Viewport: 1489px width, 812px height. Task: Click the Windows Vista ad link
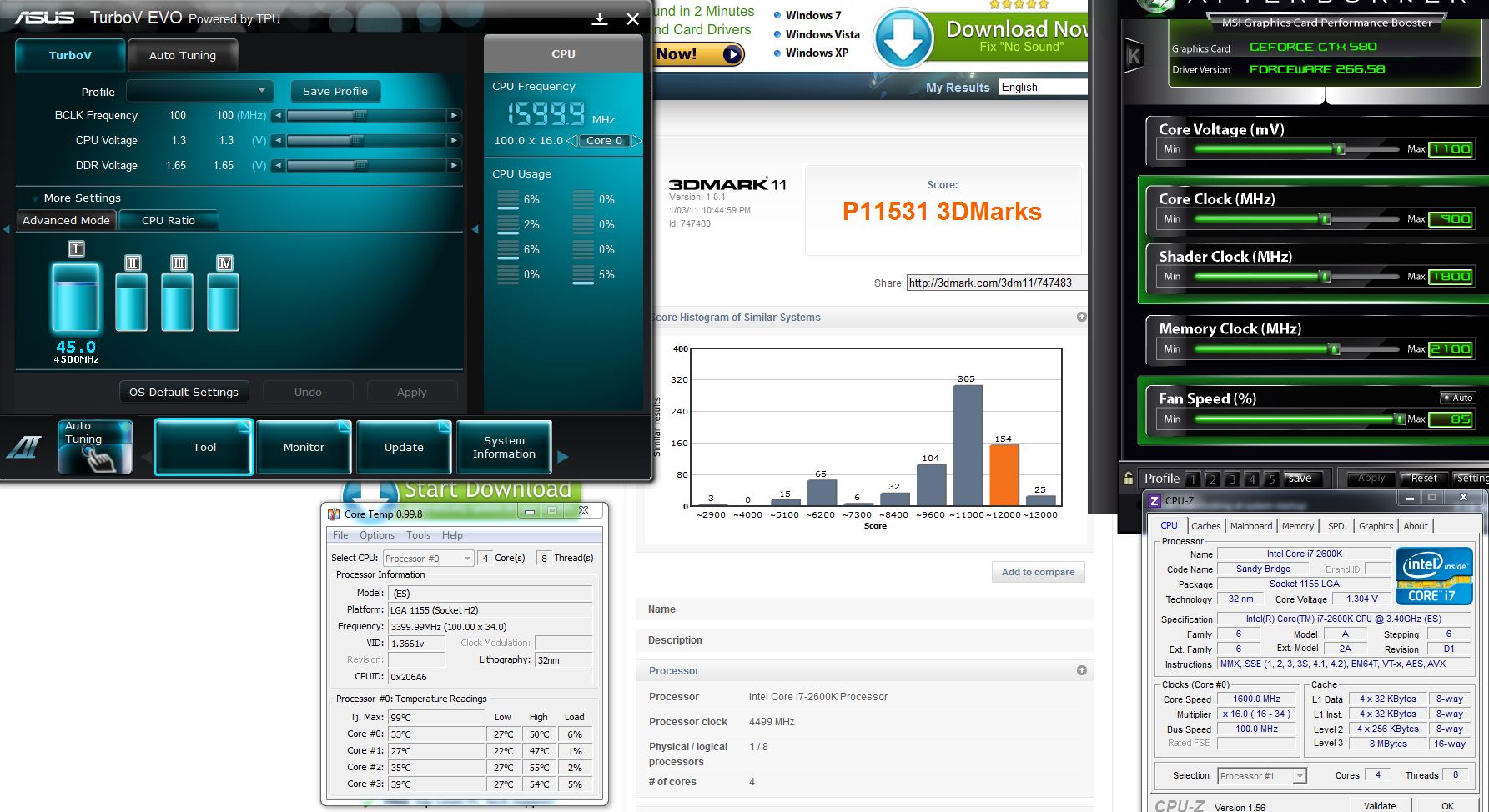[x=822, y=34]
